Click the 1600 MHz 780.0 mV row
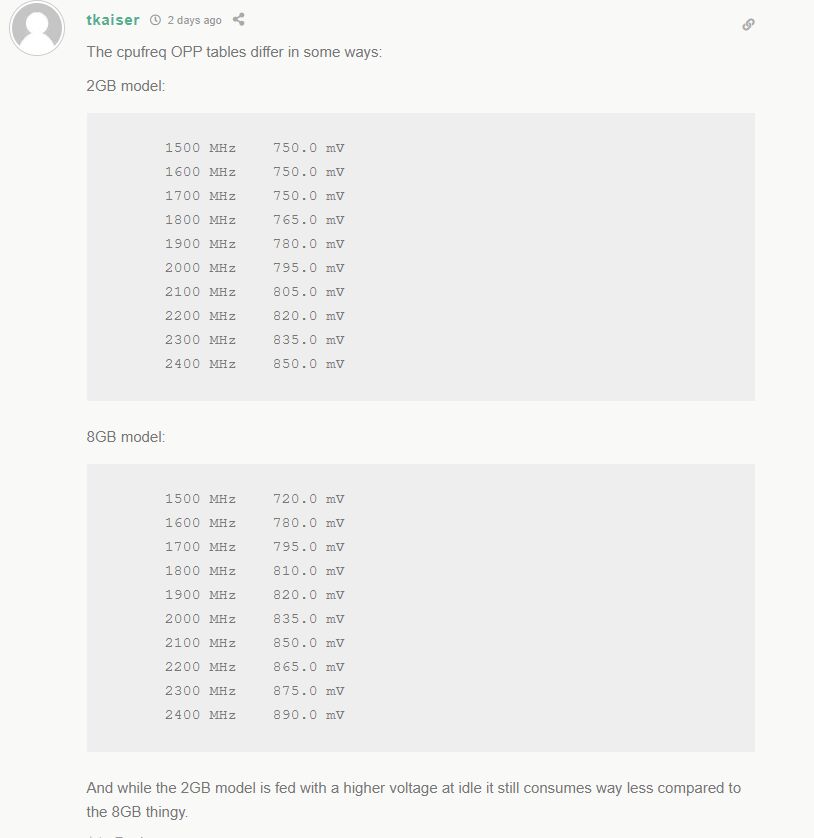814x838 pixels. 254,523
